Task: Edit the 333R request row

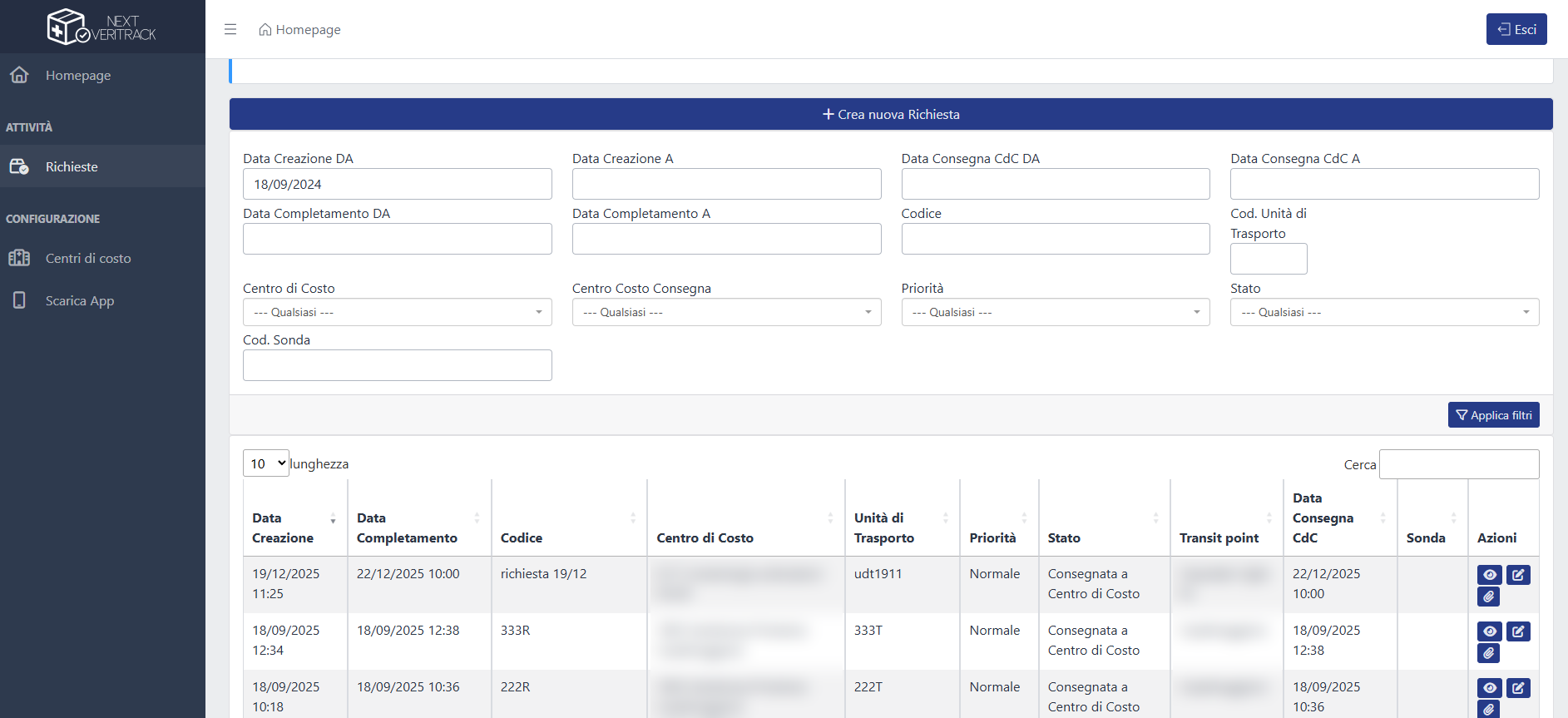Action: pyautogui.click(x=1518, y=631)
